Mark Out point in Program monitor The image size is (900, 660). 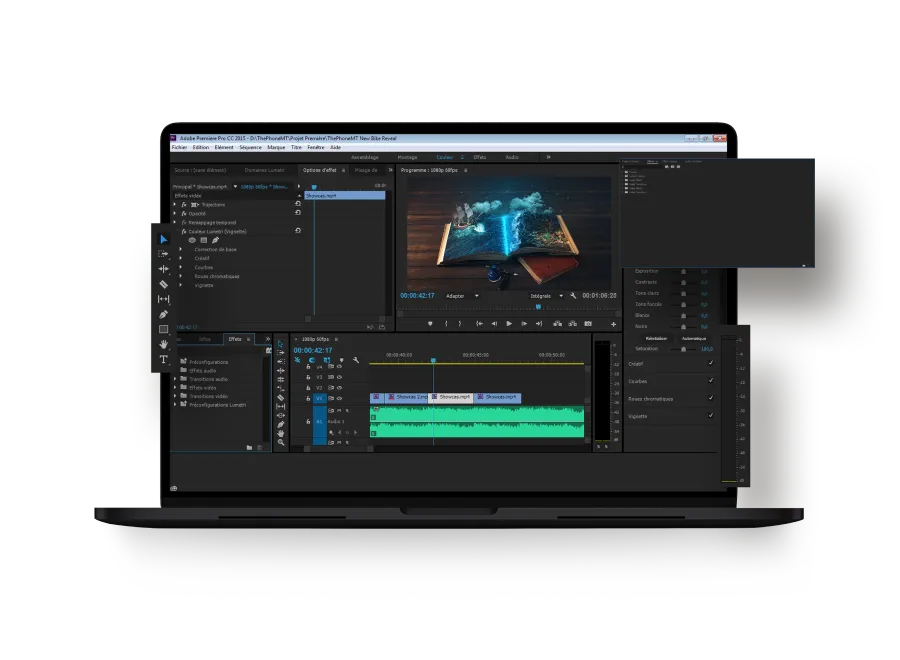[x=460, y=324]
